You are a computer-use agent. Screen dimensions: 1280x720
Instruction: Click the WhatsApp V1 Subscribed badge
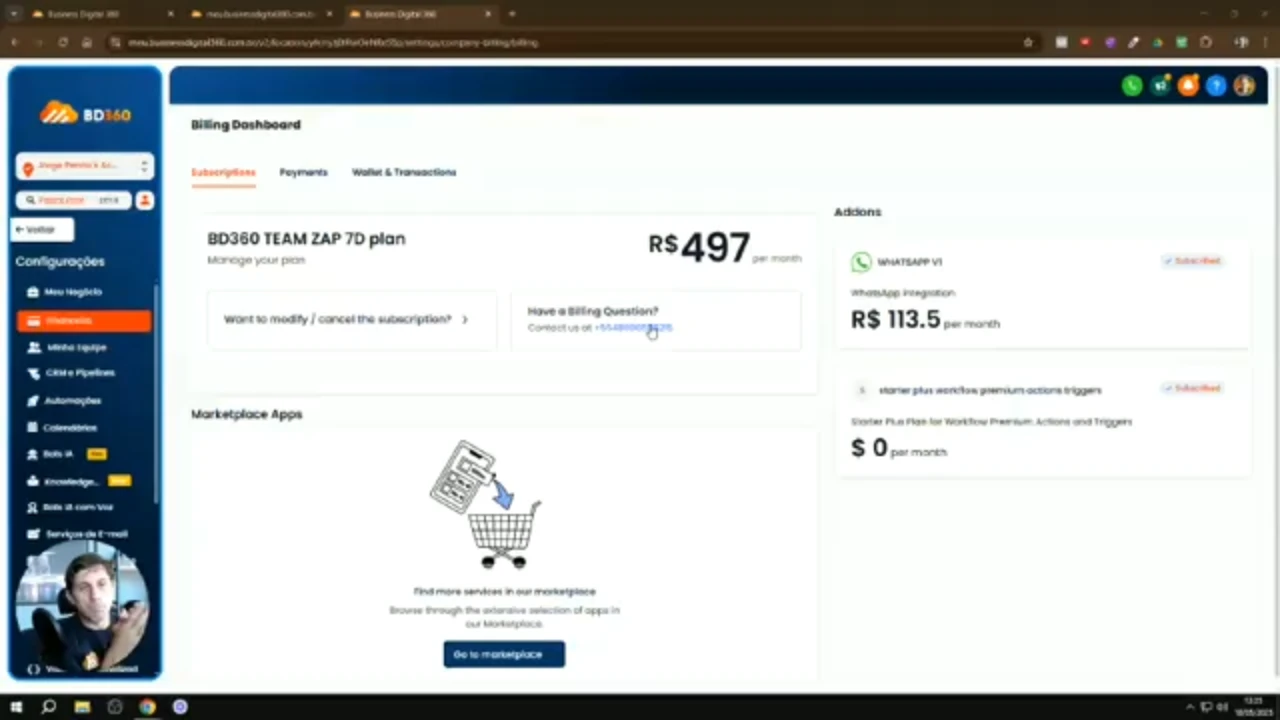click(1192, 261)
